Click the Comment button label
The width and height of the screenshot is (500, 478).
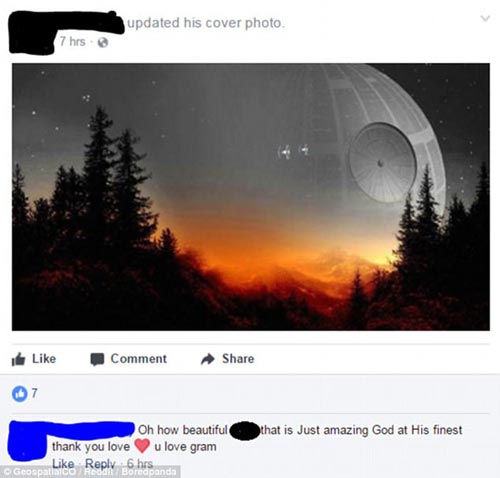tap(139, 359)
